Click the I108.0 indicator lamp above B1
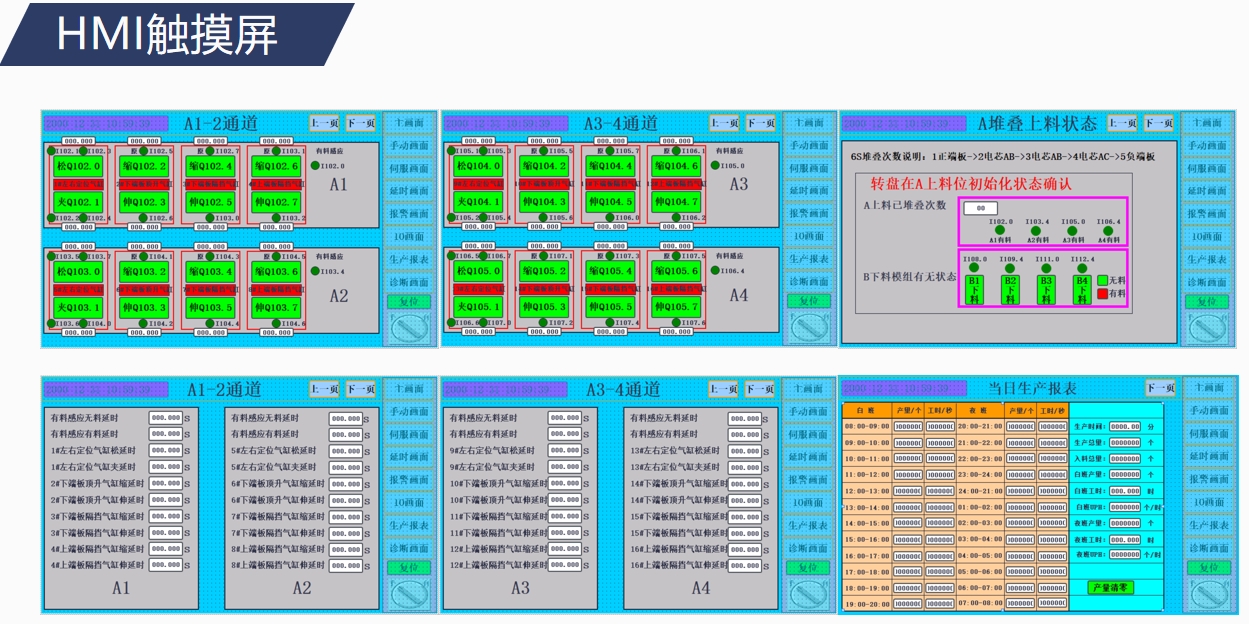This screenshot has width=1249, height=624. pyautogui.click(x=974, y=269)
